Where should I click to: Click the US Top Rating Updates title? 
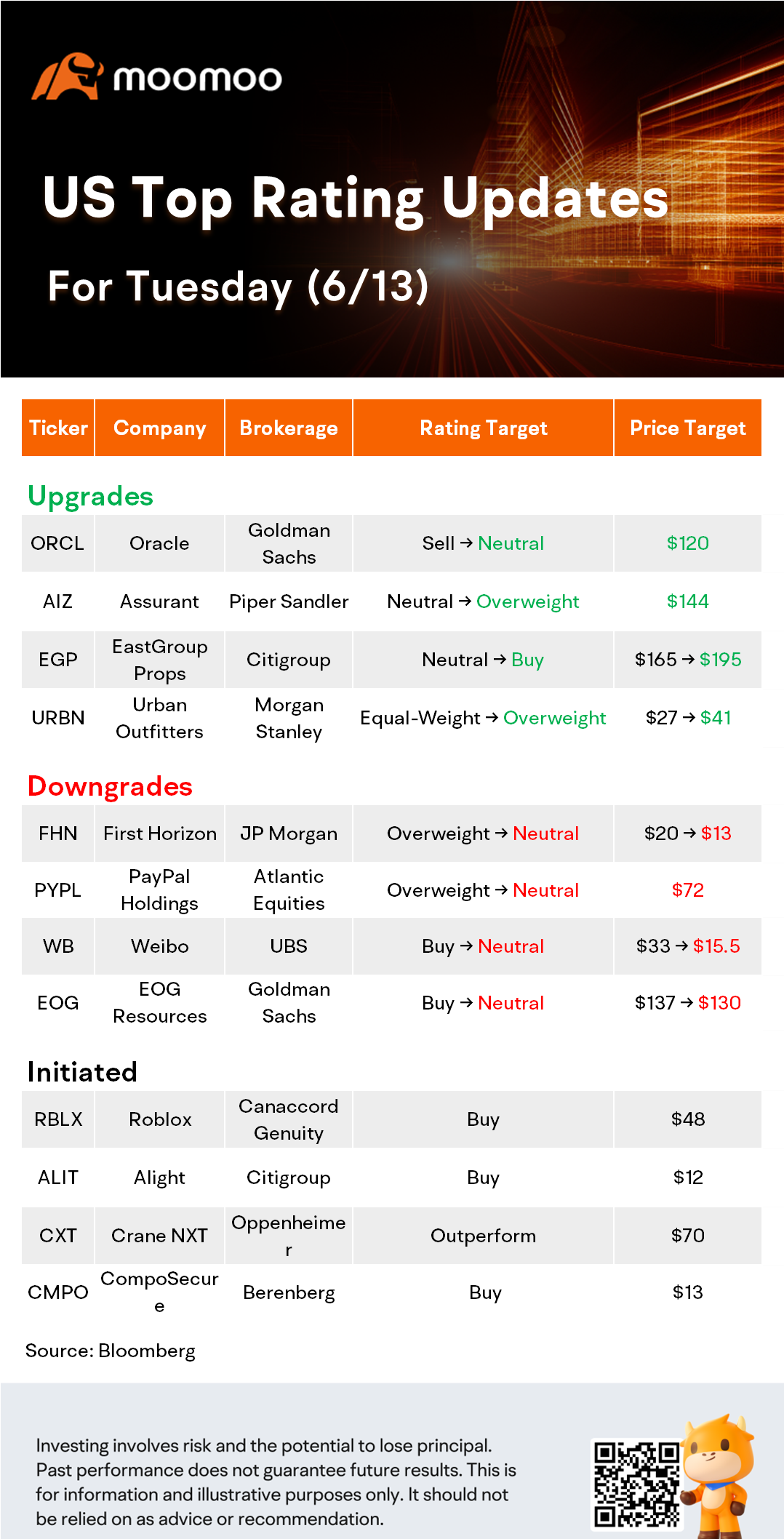tap(356, 199)
